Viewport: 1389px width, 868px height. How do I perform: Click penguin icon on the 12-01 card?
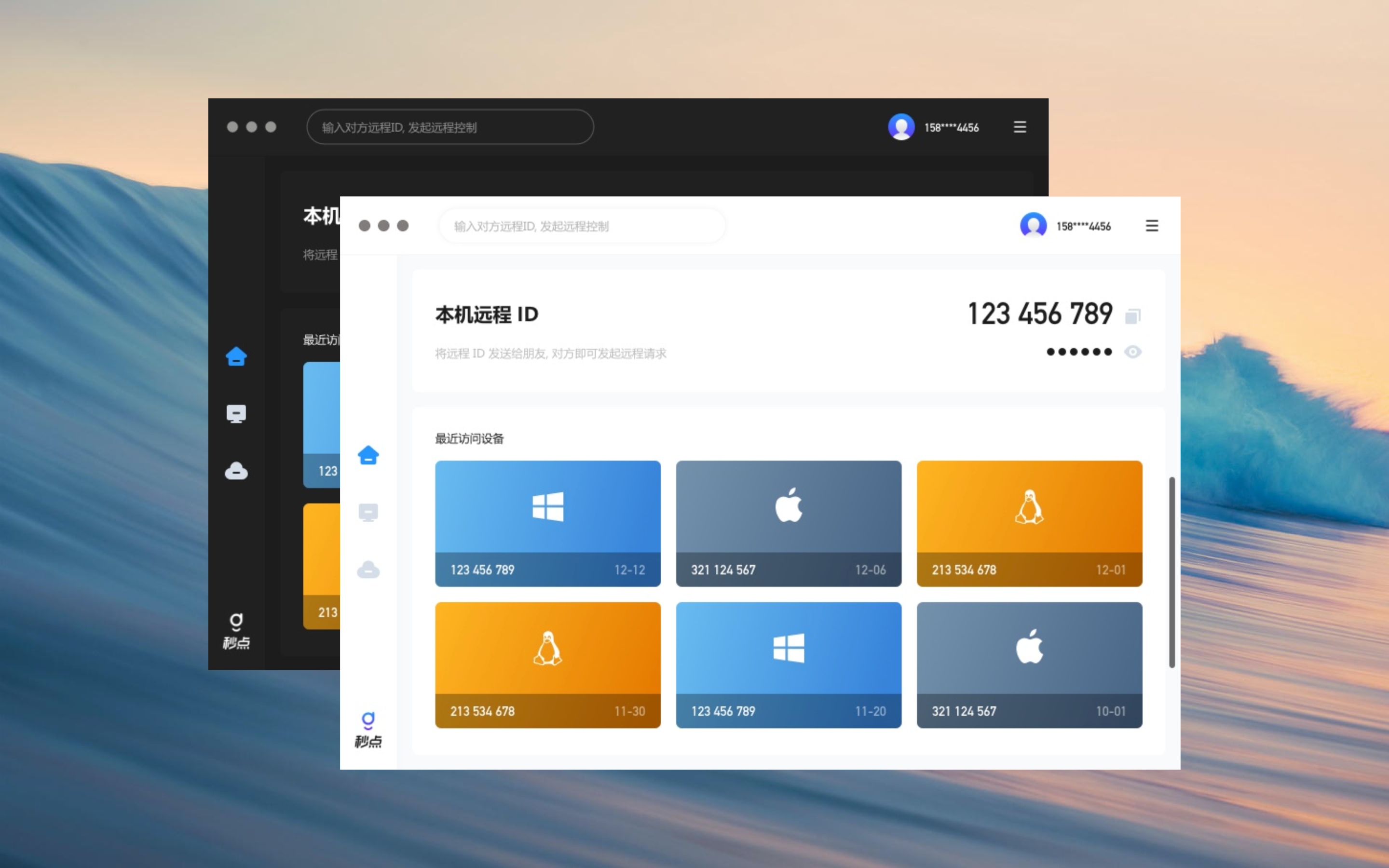pos(1029,506)
